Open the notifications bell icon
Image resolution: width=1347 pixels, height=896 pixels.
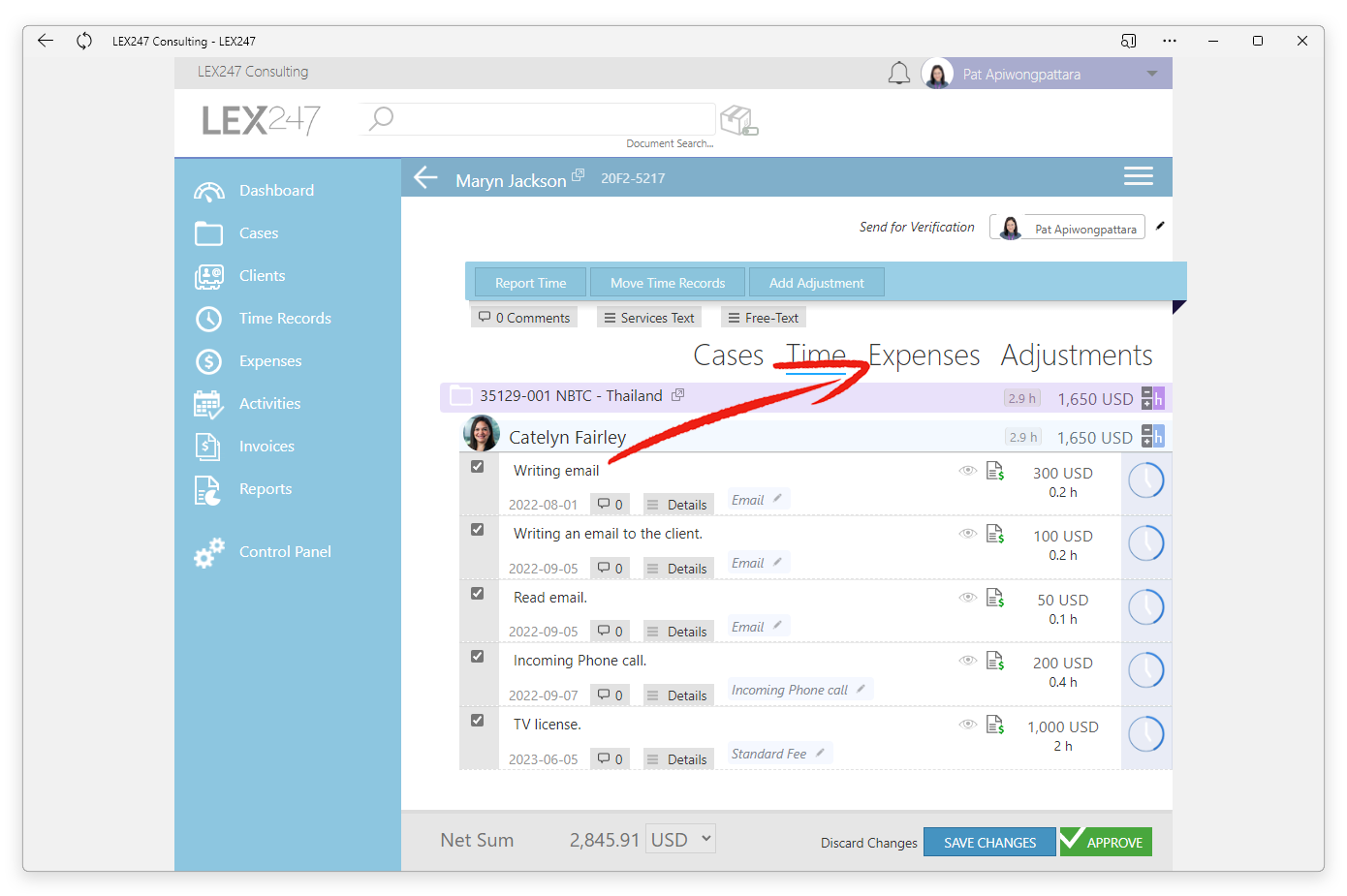tap(899, 74)
